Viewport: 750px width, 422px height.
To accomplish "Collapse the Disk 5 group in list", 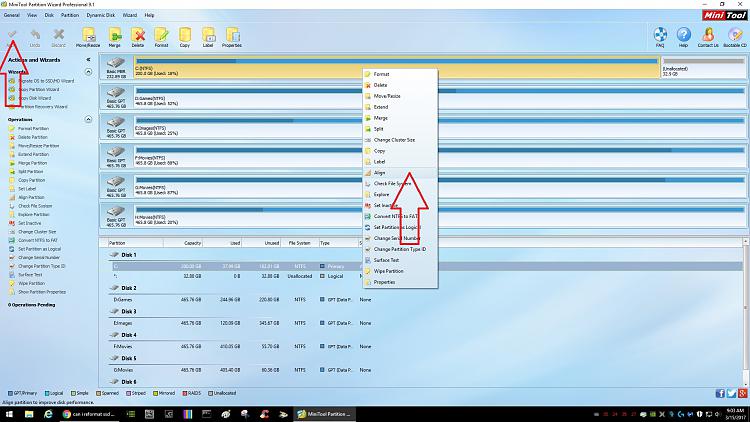I will (114, 358).
